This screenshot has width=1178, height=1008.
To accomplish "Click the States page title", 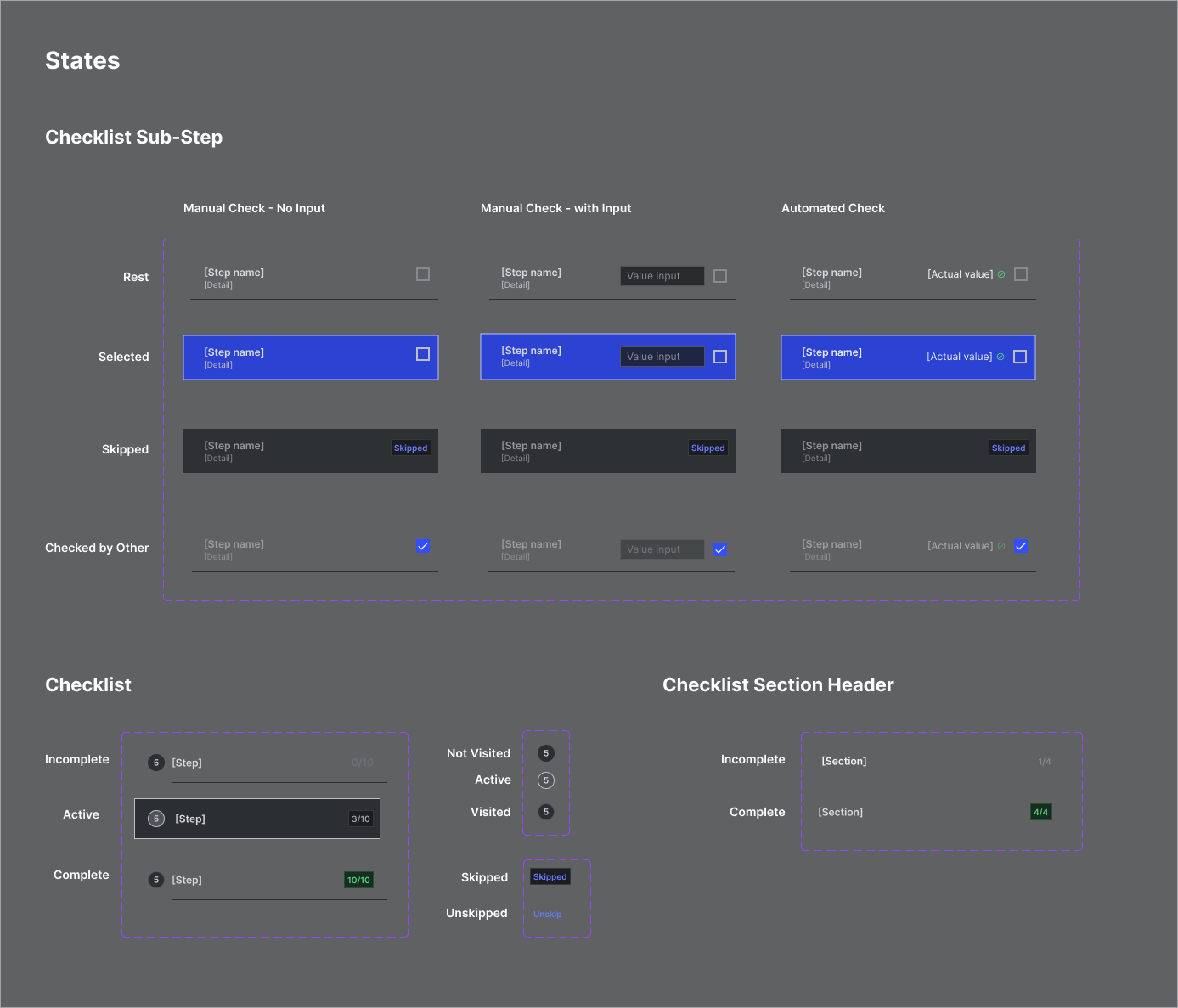I will point(82,60).
